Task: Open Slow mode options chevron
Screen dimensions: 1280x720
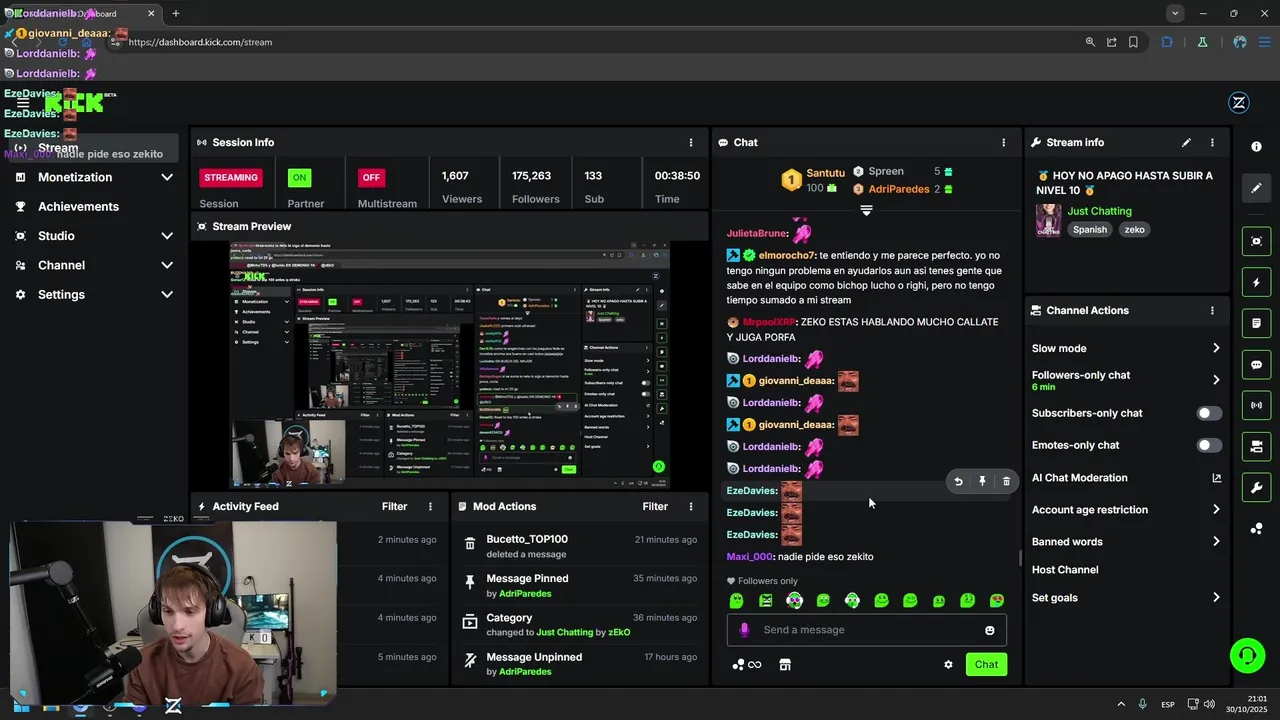Action: coord(1216,348)
